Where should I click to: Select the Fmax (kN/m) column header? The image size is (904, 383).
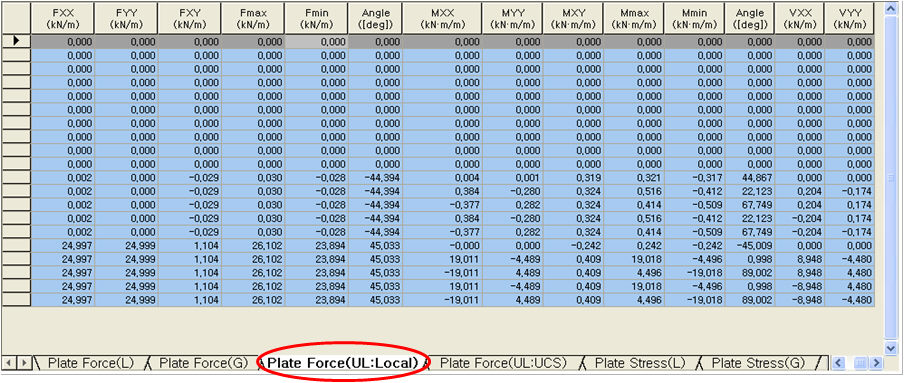pyautogui.click(x=252, y=18)
